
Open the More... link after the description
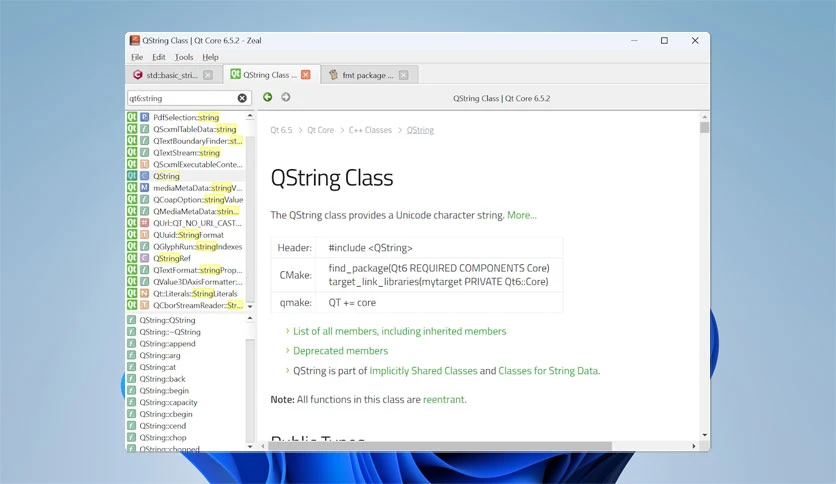[x=521, y=215]
